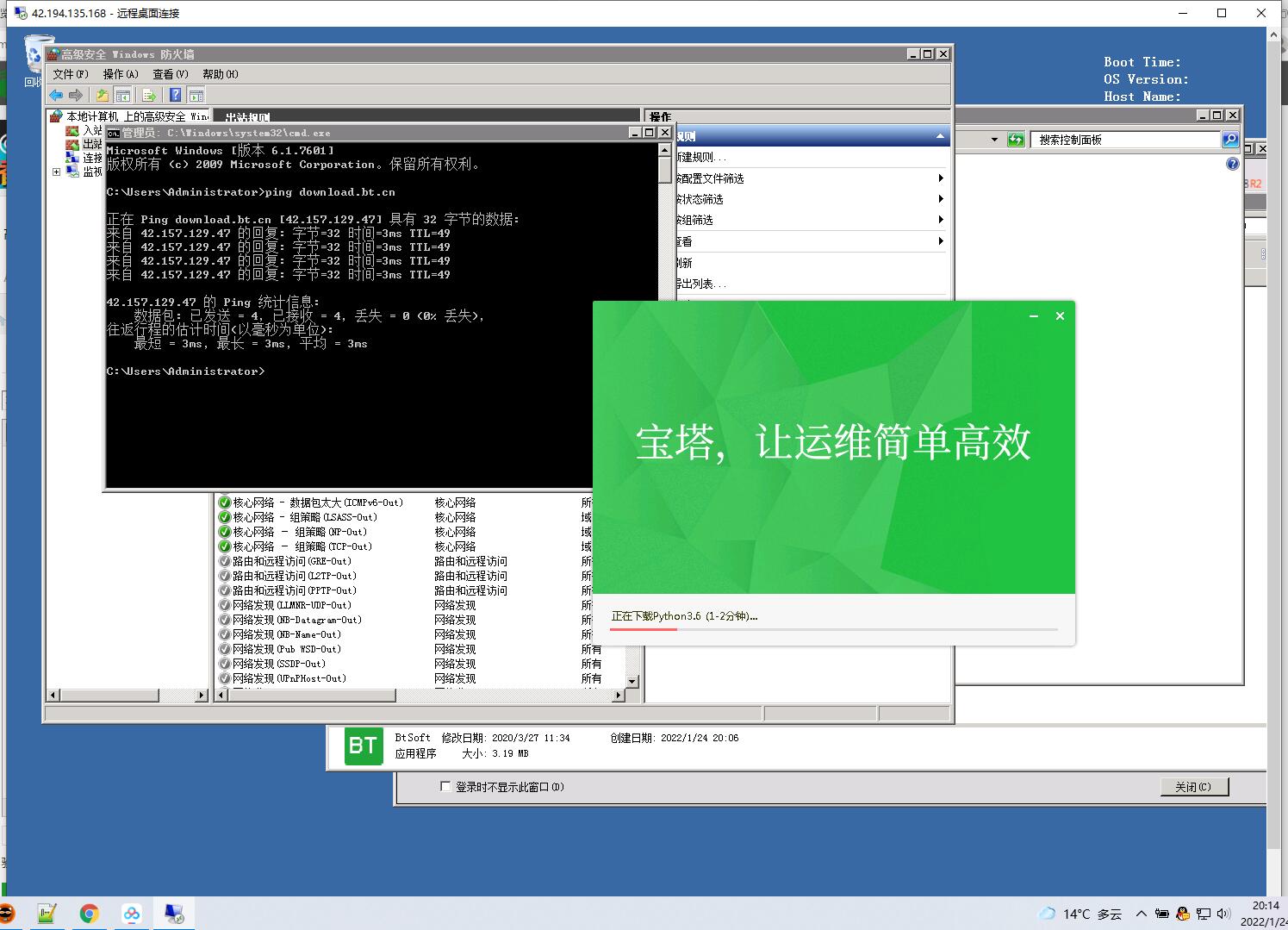Open Chrome from the taskbar
This screenshot has height=930, width=1288.
click(x=89, y=914)
